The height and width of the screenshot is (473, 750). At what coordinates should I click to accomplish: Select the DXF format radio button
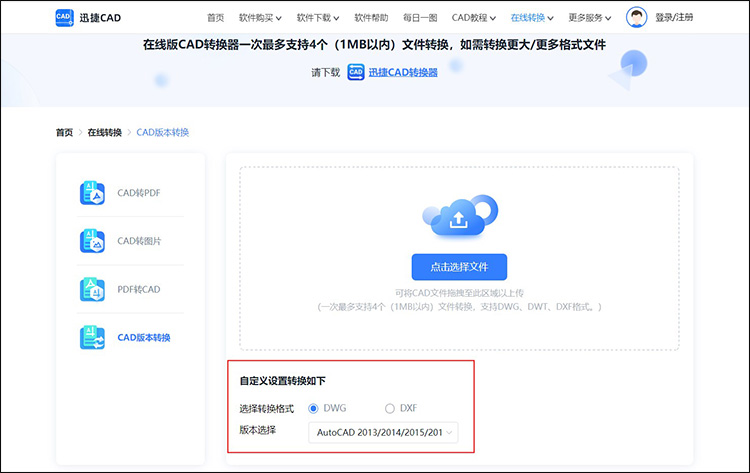(x=390, y=408)
